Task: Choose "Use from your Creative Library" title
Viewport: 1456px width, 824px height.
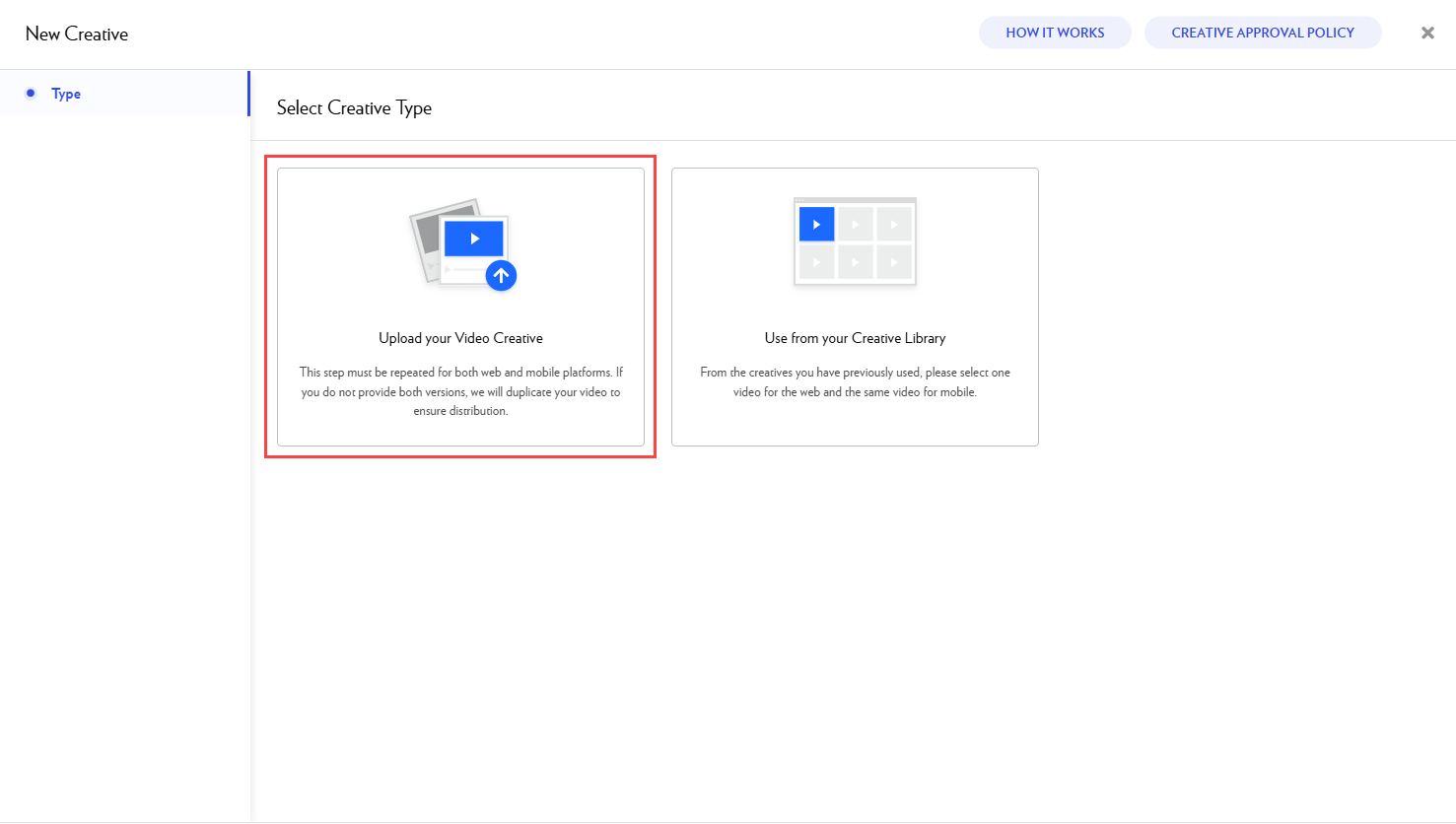Action: click(855, 338)
